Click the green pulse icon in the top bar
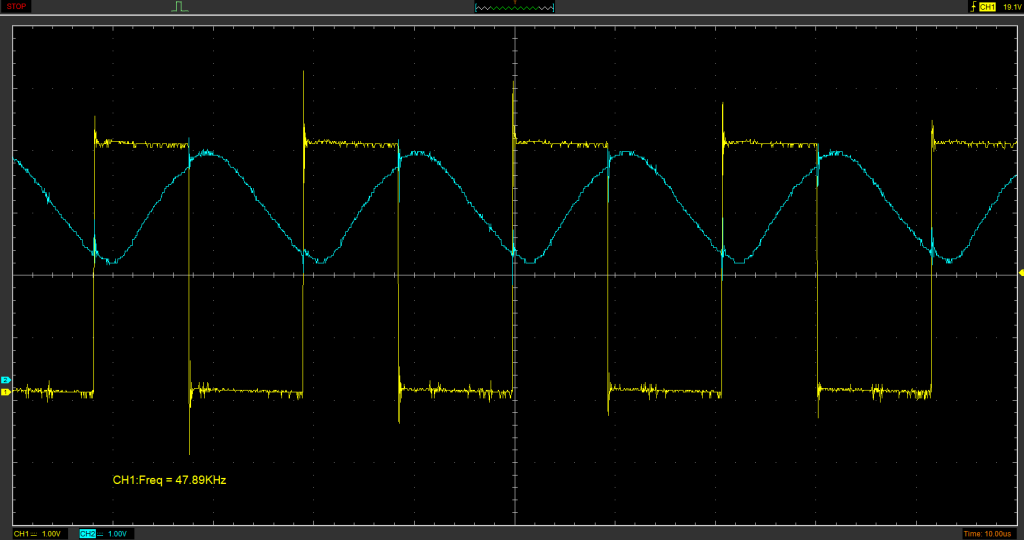 [x=180, y=7]
